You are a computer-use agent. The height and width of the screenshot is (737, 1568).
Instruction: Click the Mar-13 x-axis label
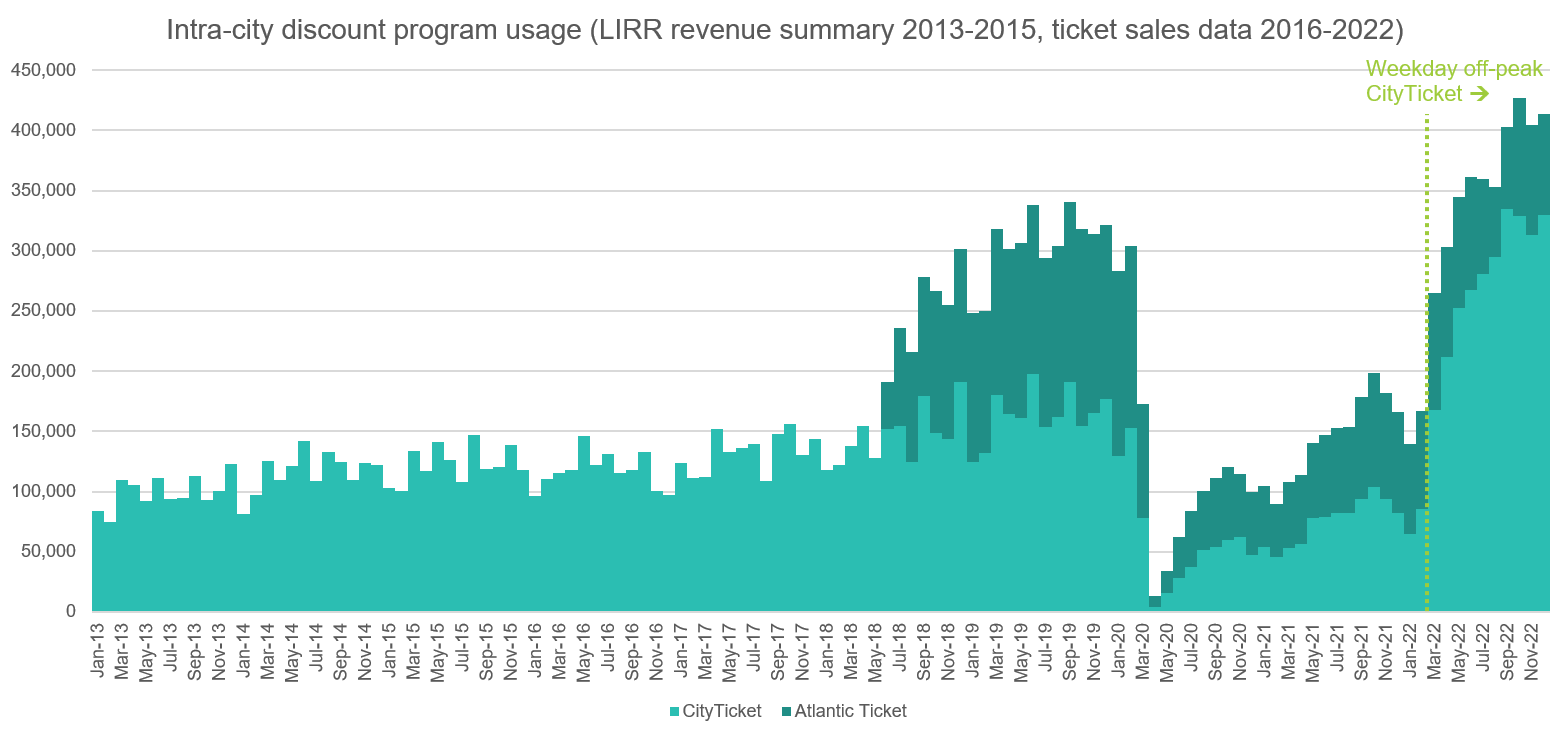click(x=122, y=651)
